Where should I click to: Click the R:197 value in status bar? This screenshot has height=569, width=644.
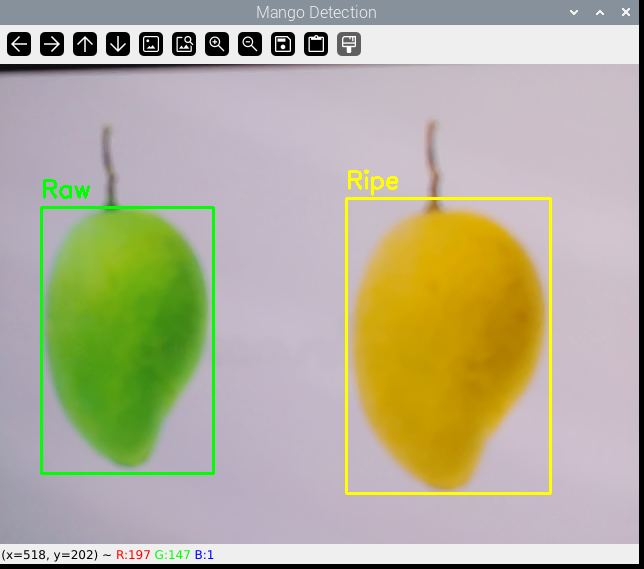tap(133, 555)
